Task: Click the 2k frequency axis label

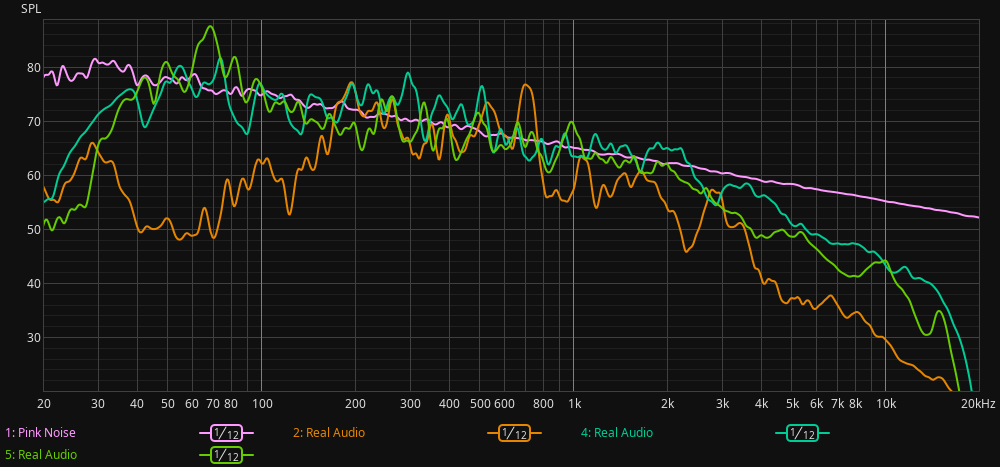Action: point(667,404)
